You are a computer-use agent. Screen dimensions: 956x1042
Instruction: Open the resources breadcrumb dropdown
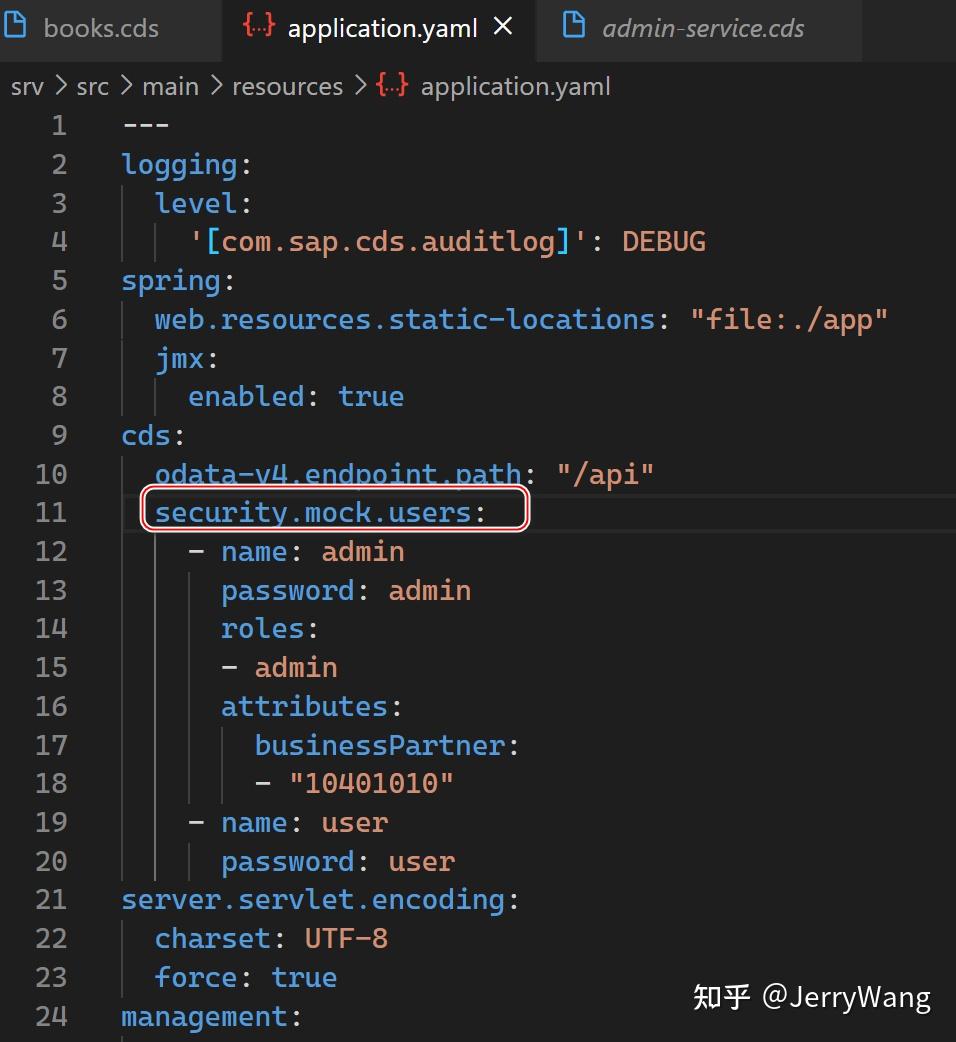[x=287, y=86]
